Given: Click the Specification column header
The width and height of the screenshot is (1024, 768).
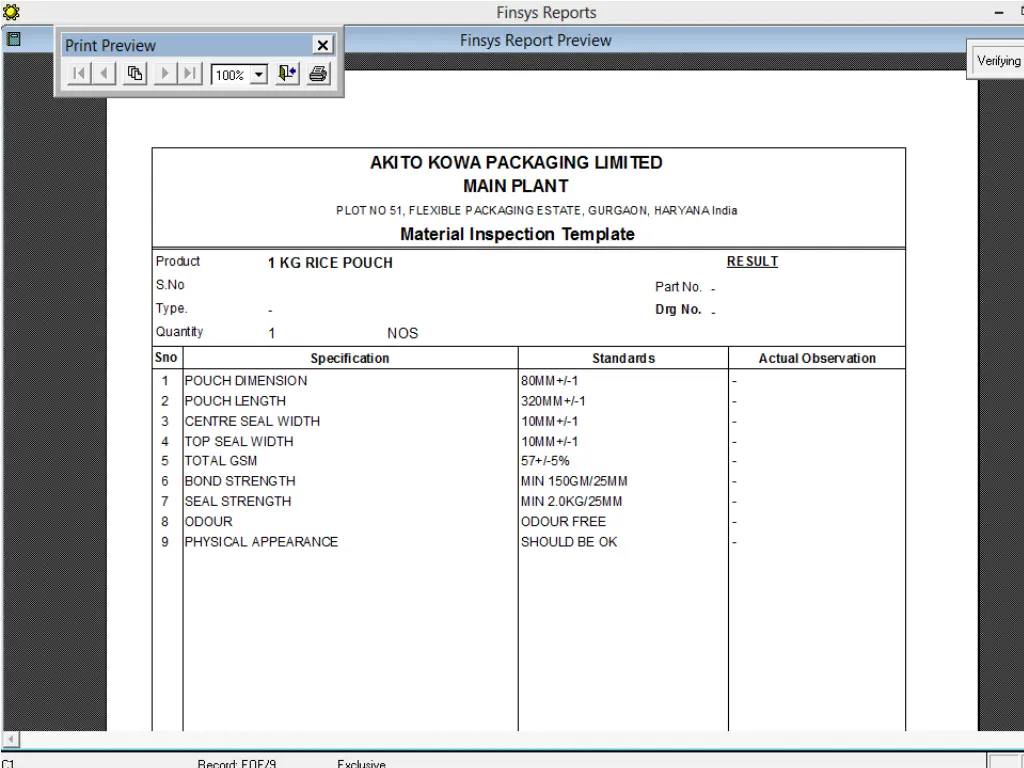Looking at the screenshot, I should point(349,358).
